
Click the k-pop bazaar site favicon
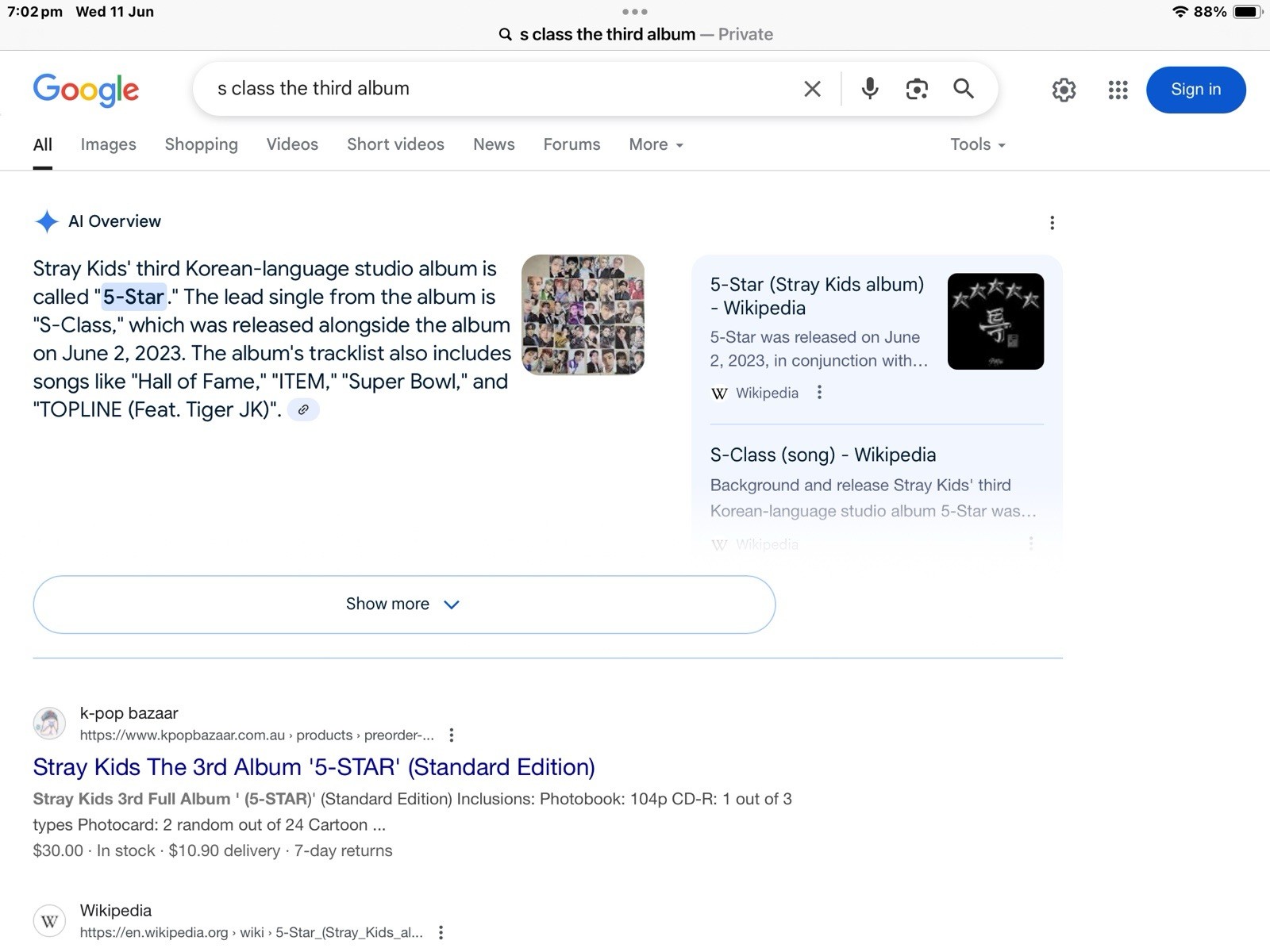(49, 724)
